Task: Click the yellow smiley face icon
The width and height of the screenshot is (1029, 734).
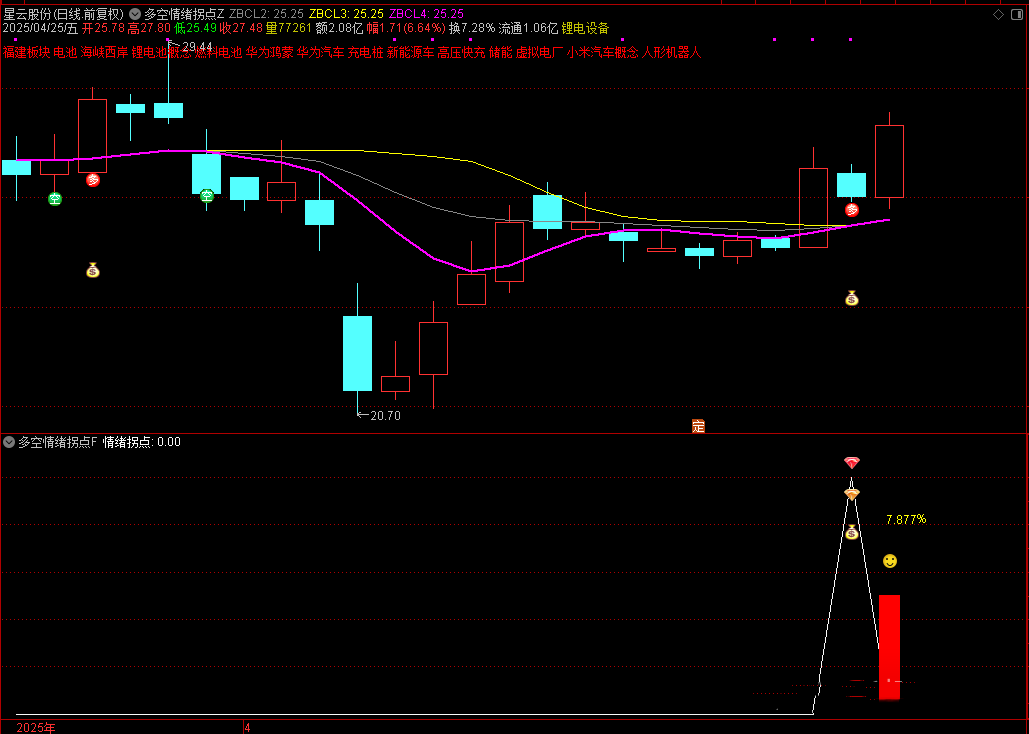Action: coord(889,561)
